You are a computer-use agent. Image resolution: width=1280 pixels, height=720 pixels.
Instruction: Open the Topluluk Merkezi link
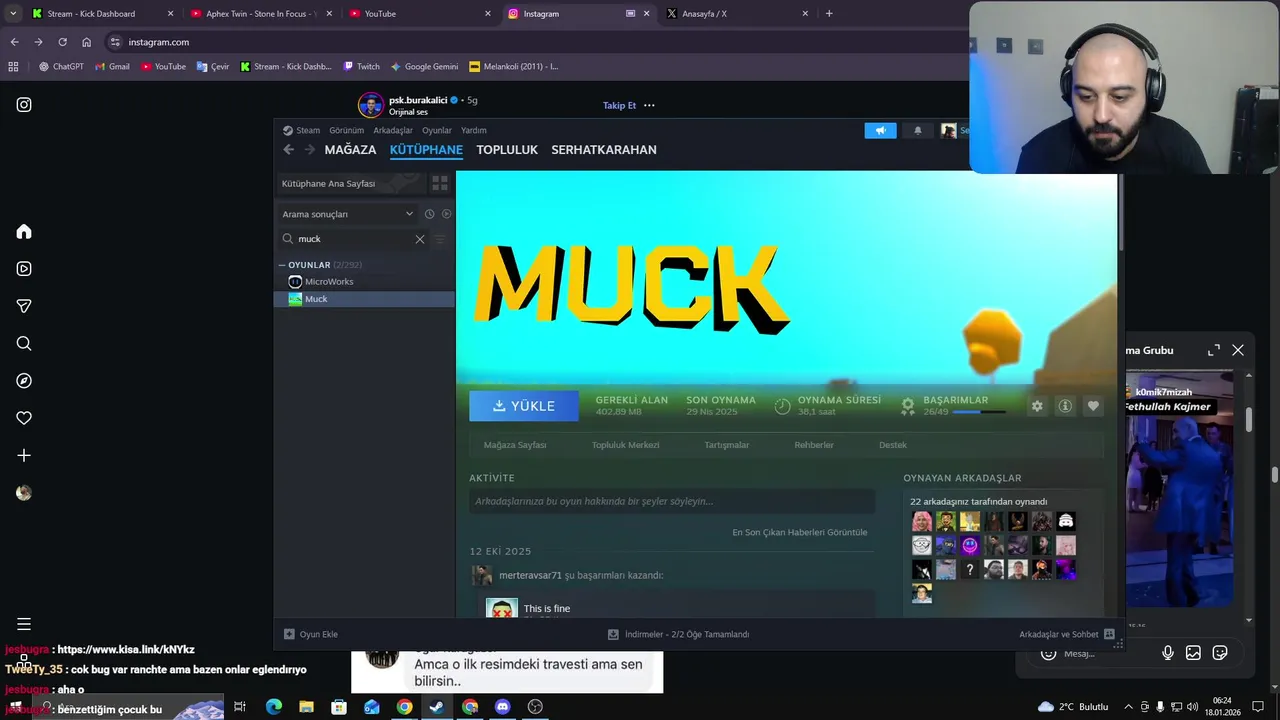click(x=625, y=445)
